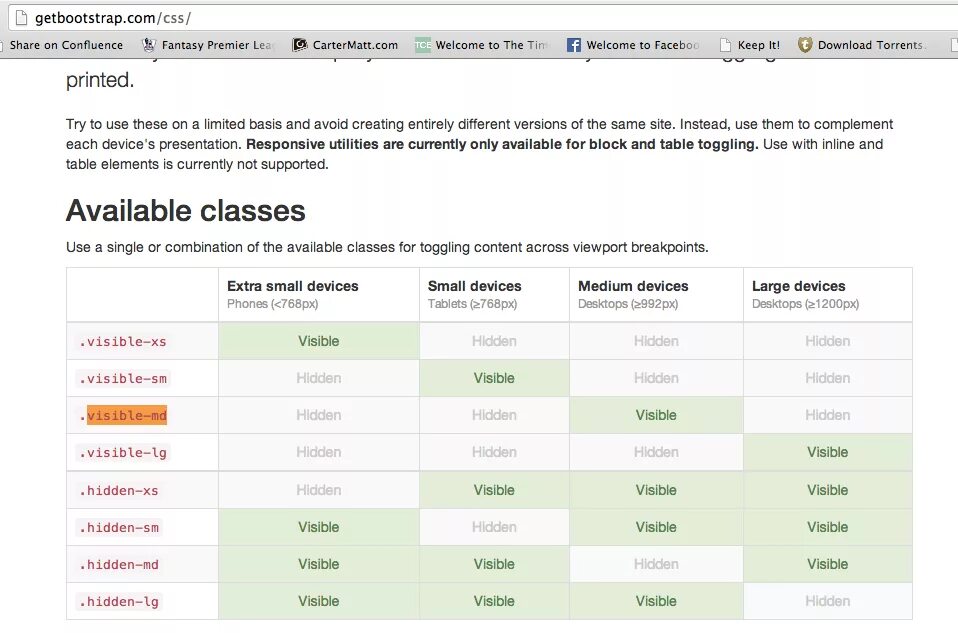Open the .visible-lg class link

(x=122, y=452)
